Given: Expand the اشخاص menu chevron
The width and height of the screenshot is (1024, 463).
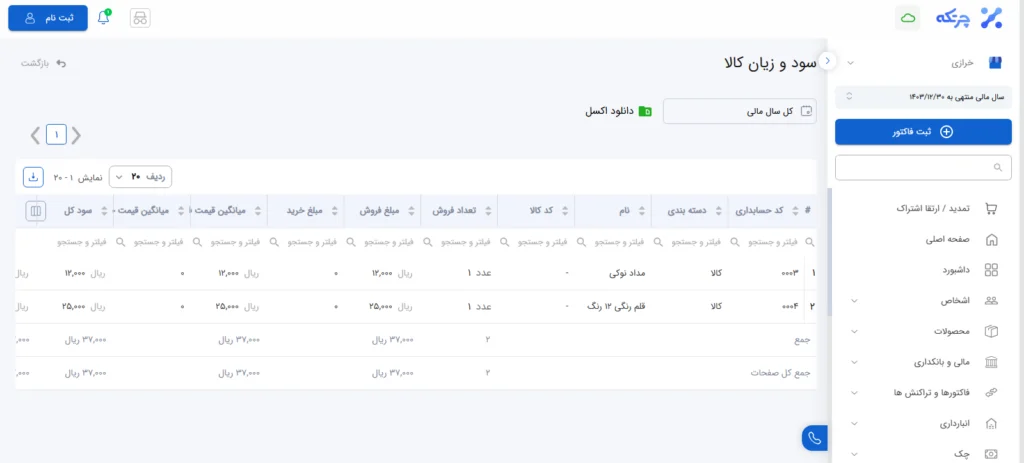Looking at the screenshot, I should pos(854,301).
